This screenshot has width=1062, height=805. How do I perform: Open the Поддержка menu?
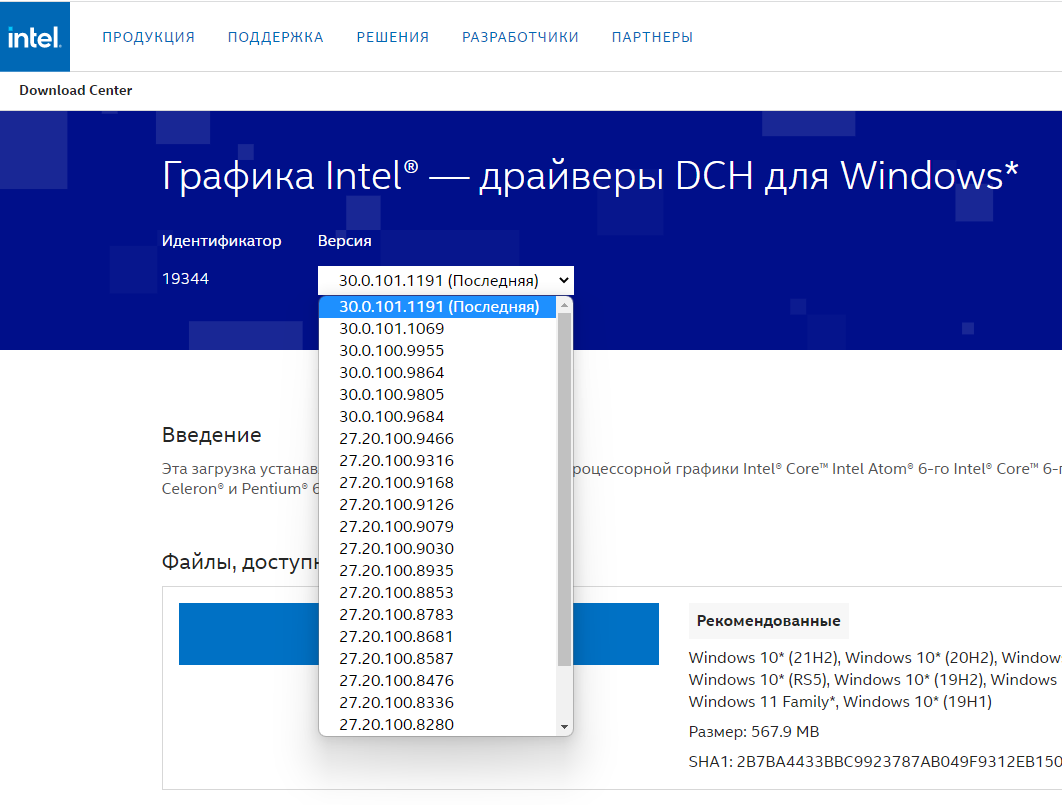pos(275,37)
